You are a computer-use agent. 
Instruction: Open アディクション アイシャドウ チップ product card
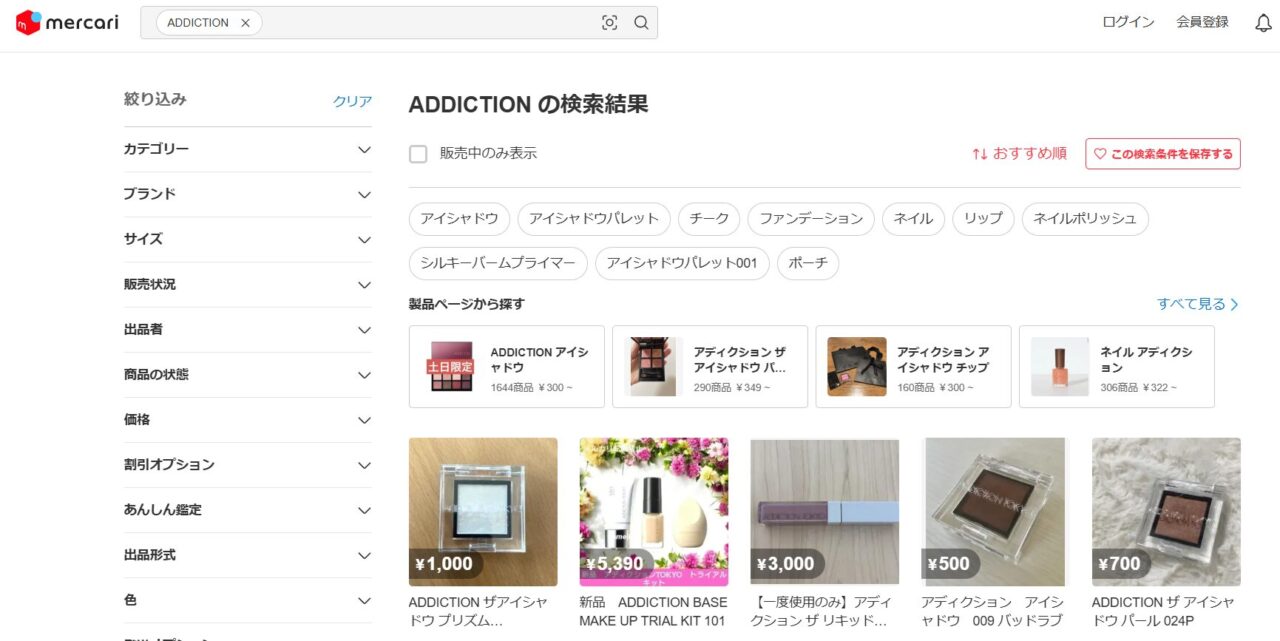click(913, 367)
